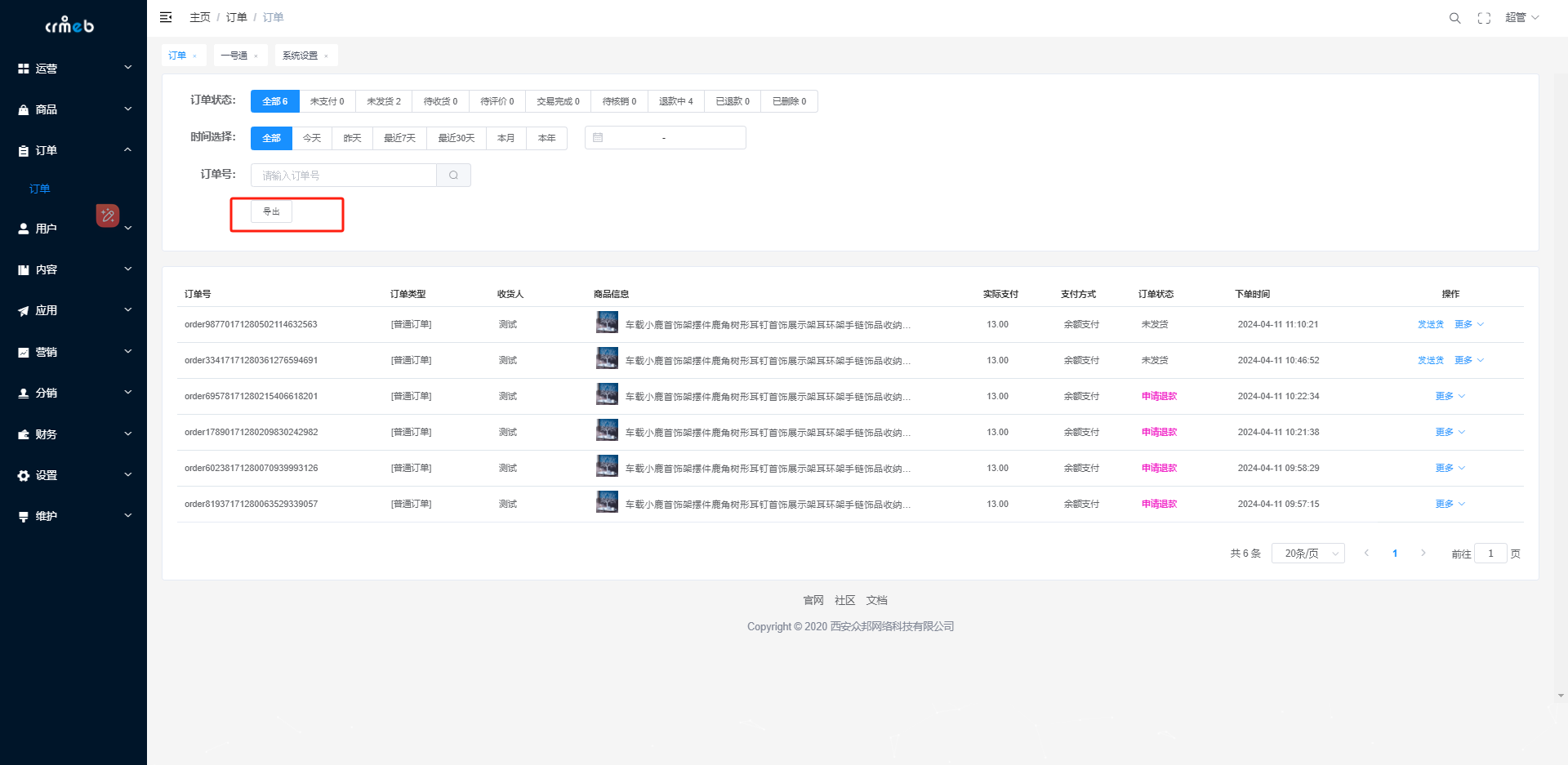Filter orders by 交易完成 0
The width and height of the screenshot is (1568, 765).
pyautogui.click(x=559, y=101)
